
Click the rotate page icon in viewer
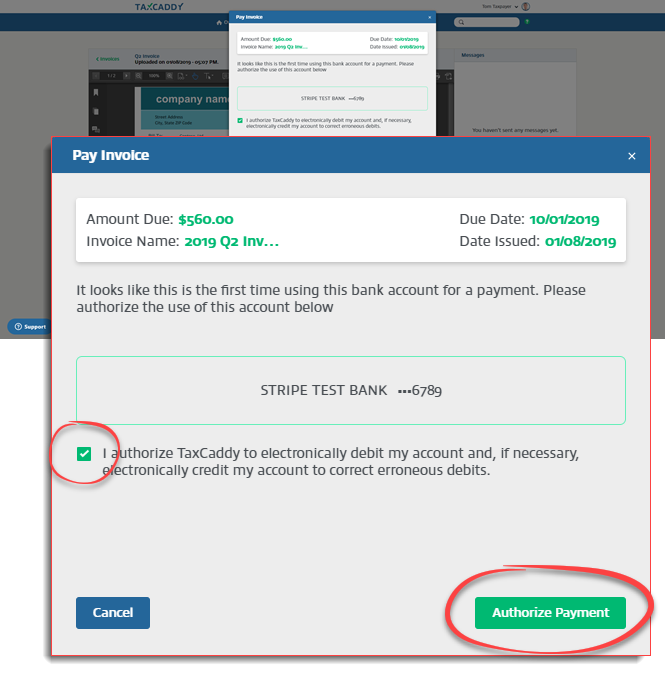[x=449, y=76]
